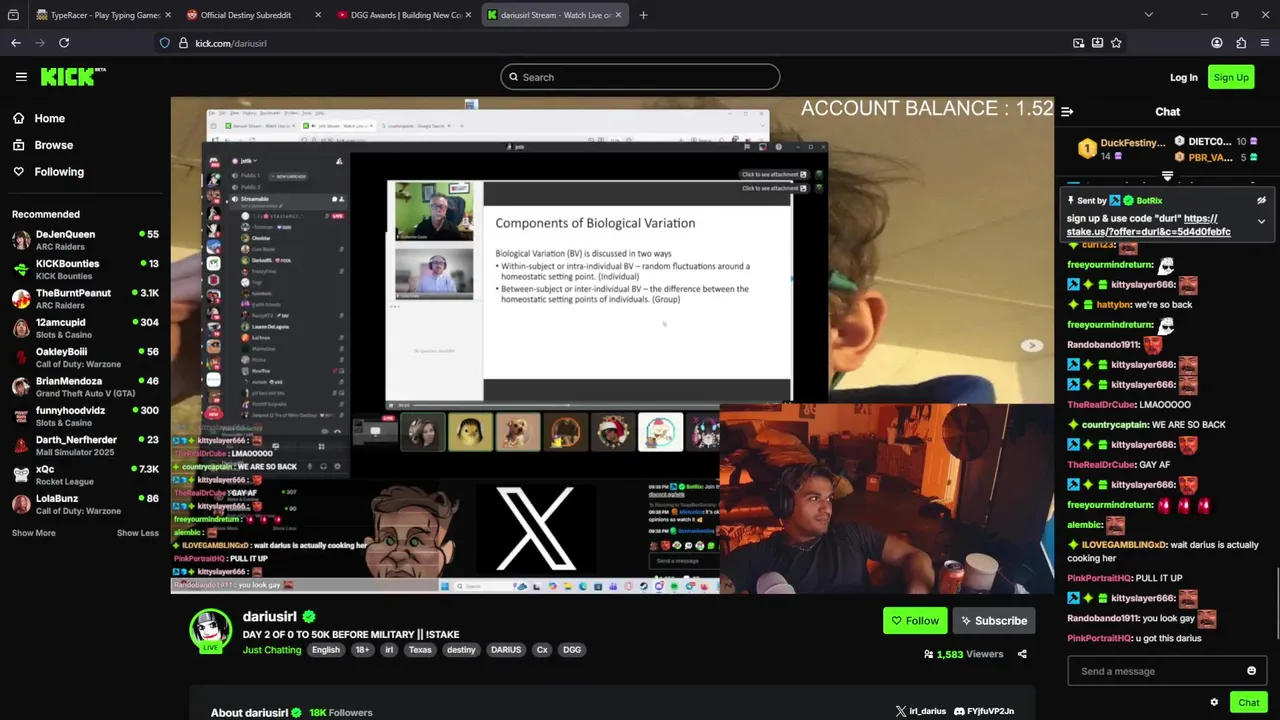The image size is (1280, 720).
Task: Open irl_darius X profile link
Action: coord(921,711)
